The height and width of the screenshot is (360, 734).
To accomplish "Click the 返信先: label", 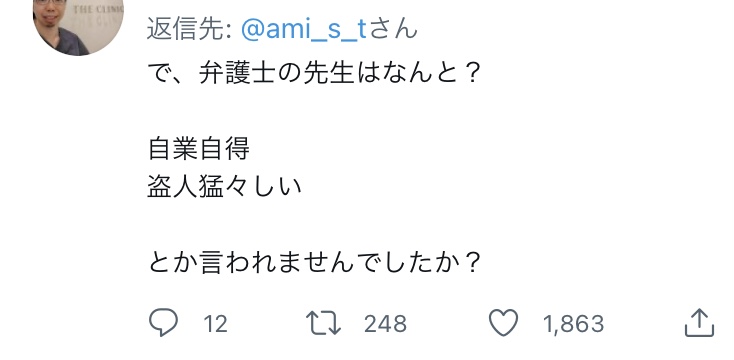I will (x=190, y=29).
